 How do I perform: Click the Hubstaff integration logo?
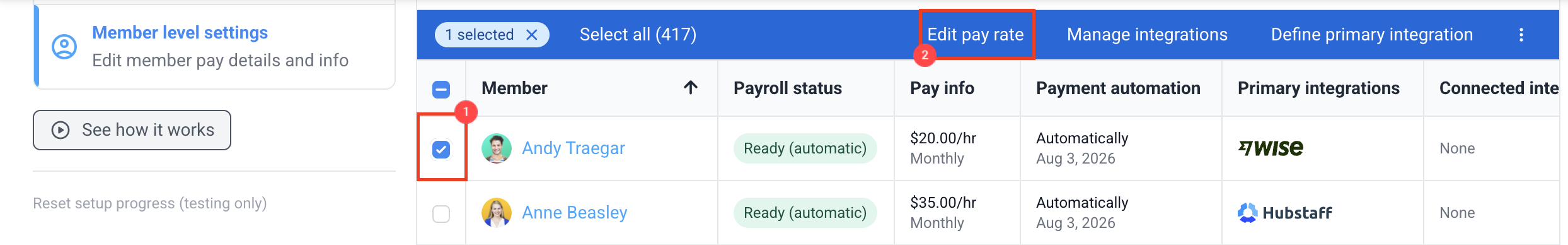click(x=1285, y=213)
